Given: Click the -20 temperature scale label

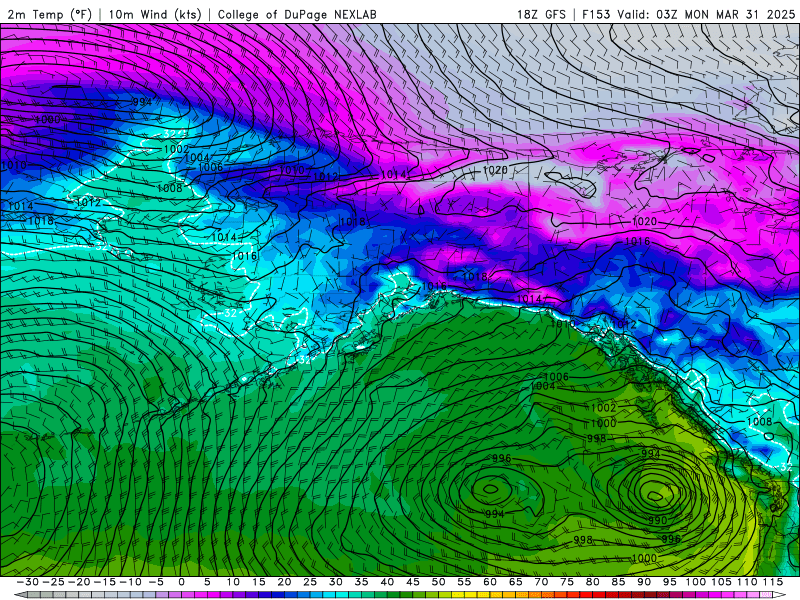Looking at the screenshot, I should [79, 582].
